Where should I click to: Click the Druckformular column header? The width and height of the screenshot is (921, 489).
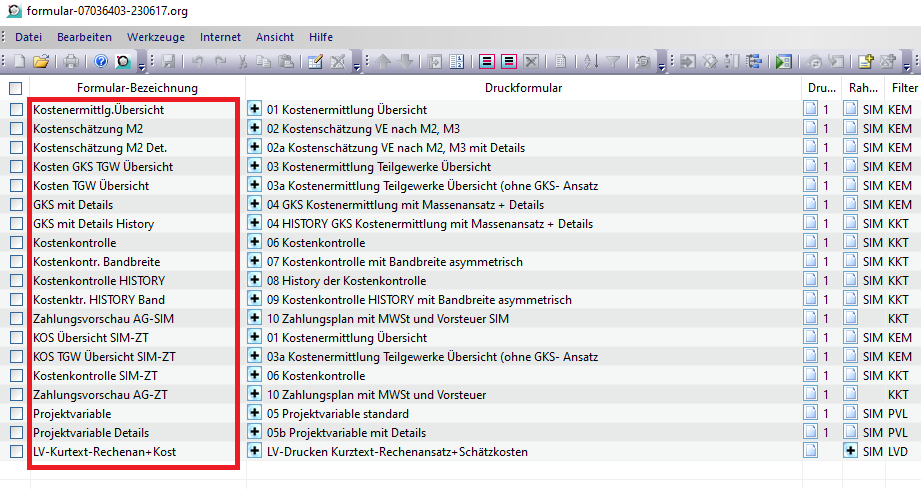(x=522, y=89)
